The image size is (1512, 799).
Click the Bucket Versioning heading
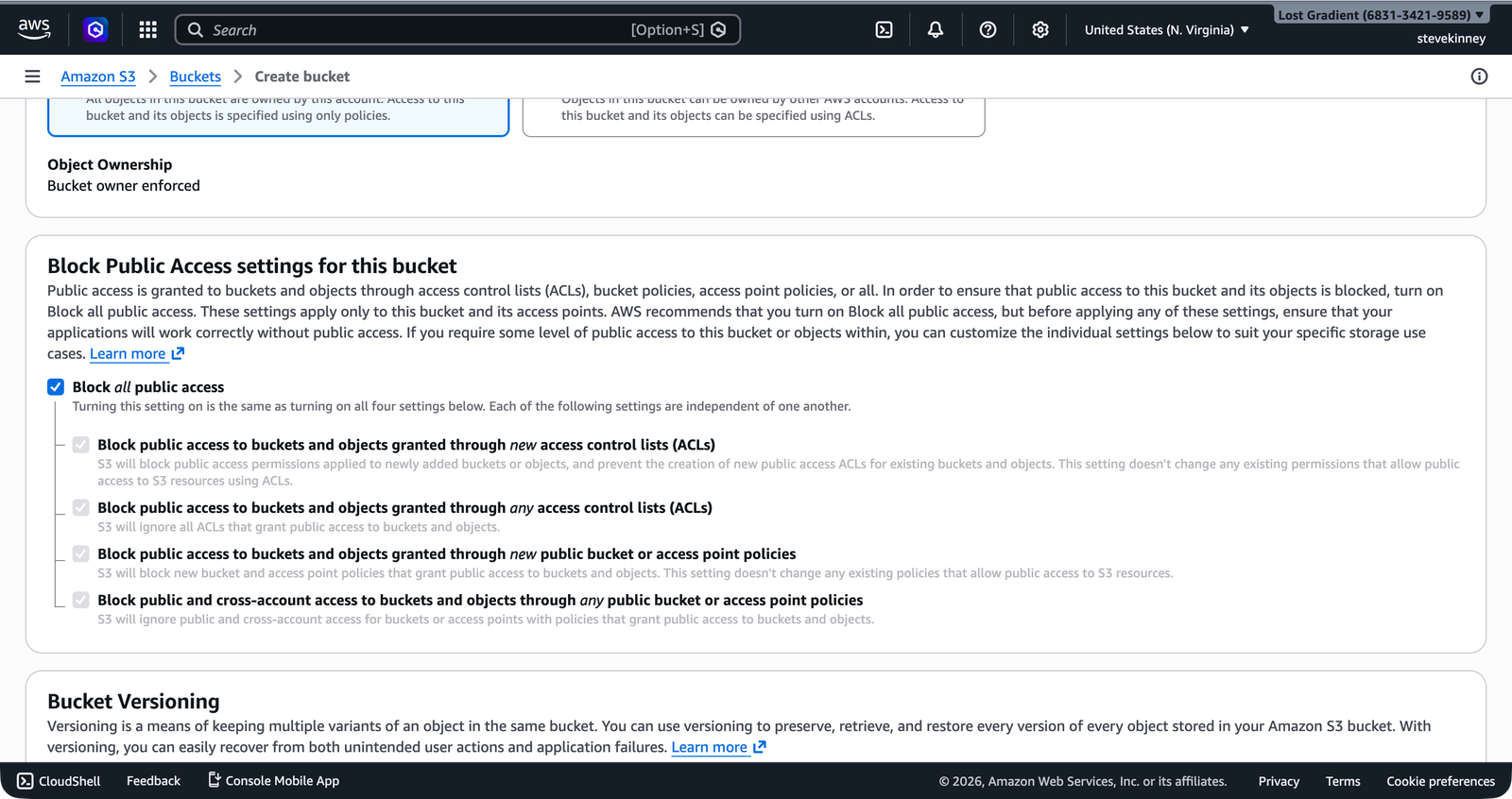[133, 702]
